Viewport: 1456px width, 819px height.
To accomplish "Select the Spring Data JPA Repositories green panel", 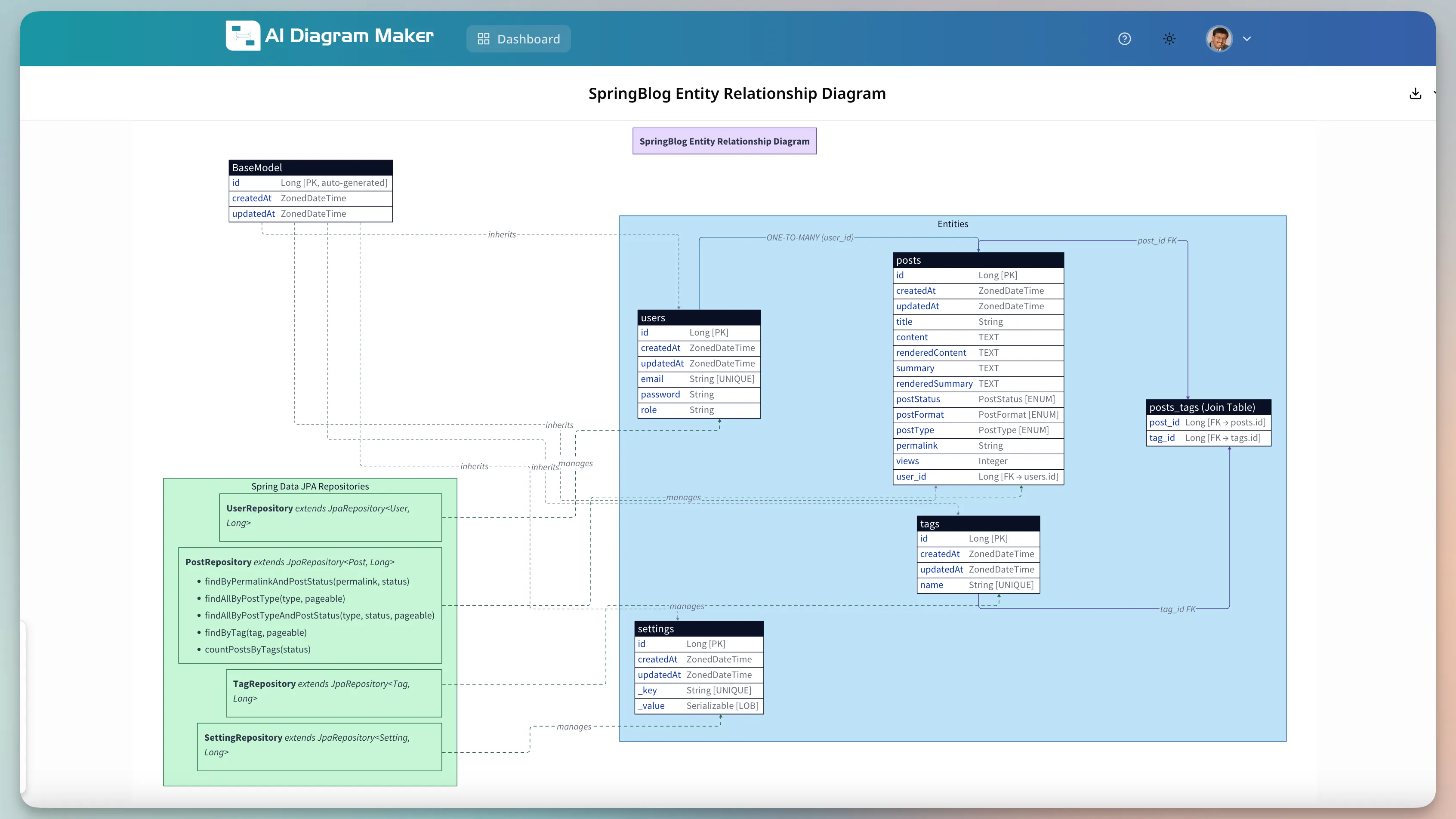I will click(x=310, y=486).
